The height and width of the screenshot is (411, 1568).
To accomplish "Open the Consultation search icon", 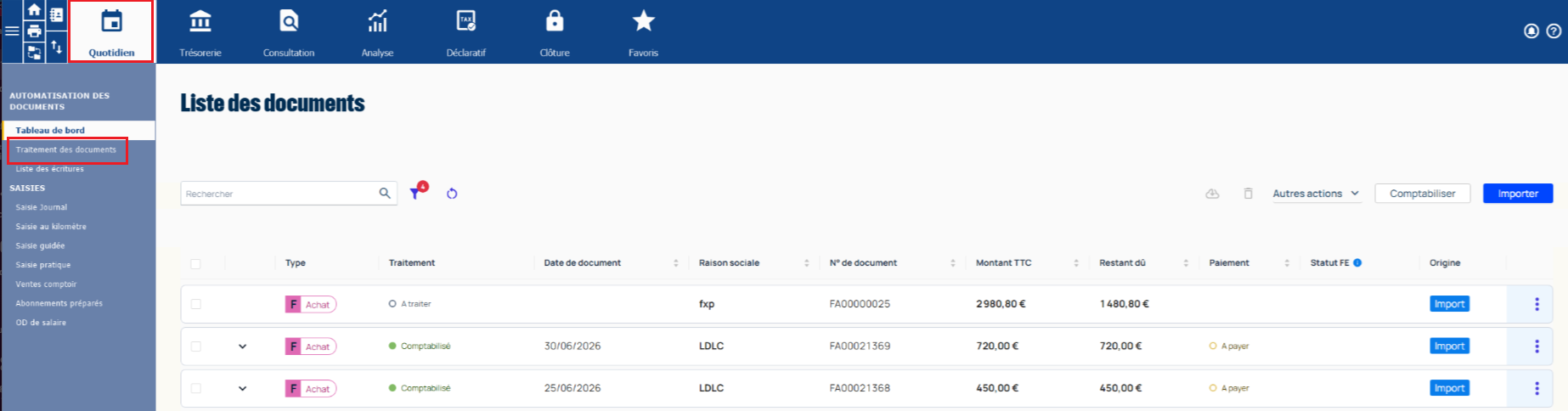I will pos(289,20).
